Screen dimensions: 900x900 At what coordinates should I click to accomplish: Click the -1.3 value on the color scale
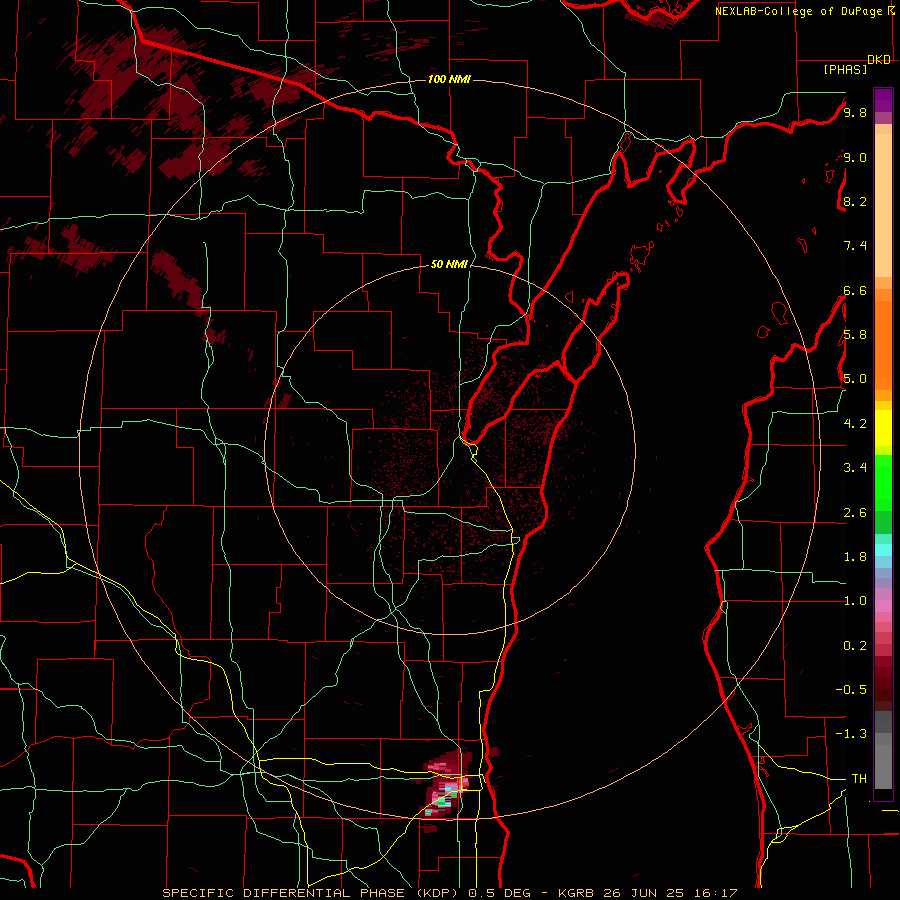point(851,734)
